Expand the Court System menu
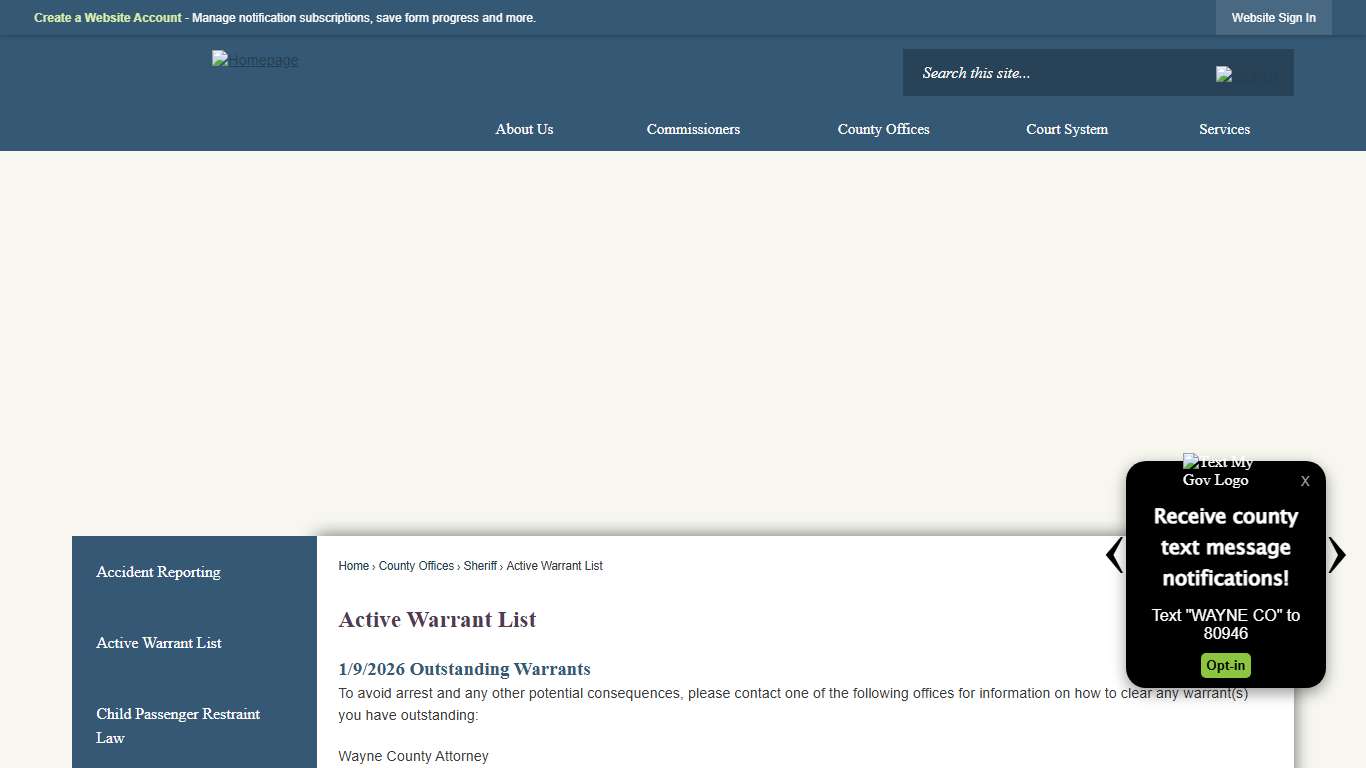 pyautogui.click(x=1066, y=129)
